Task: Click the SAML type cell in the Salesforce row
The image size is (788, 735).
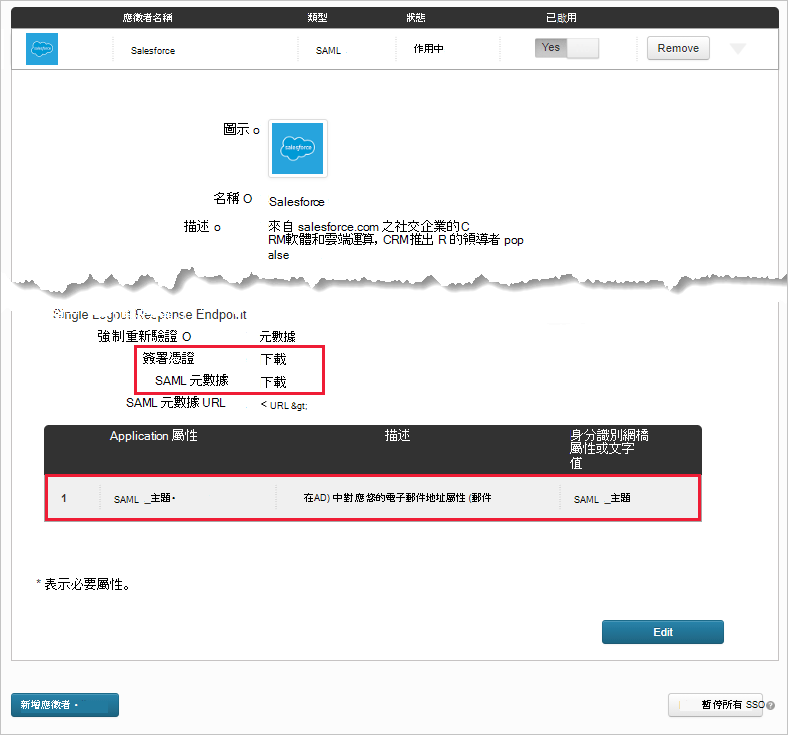Action: 328,51
